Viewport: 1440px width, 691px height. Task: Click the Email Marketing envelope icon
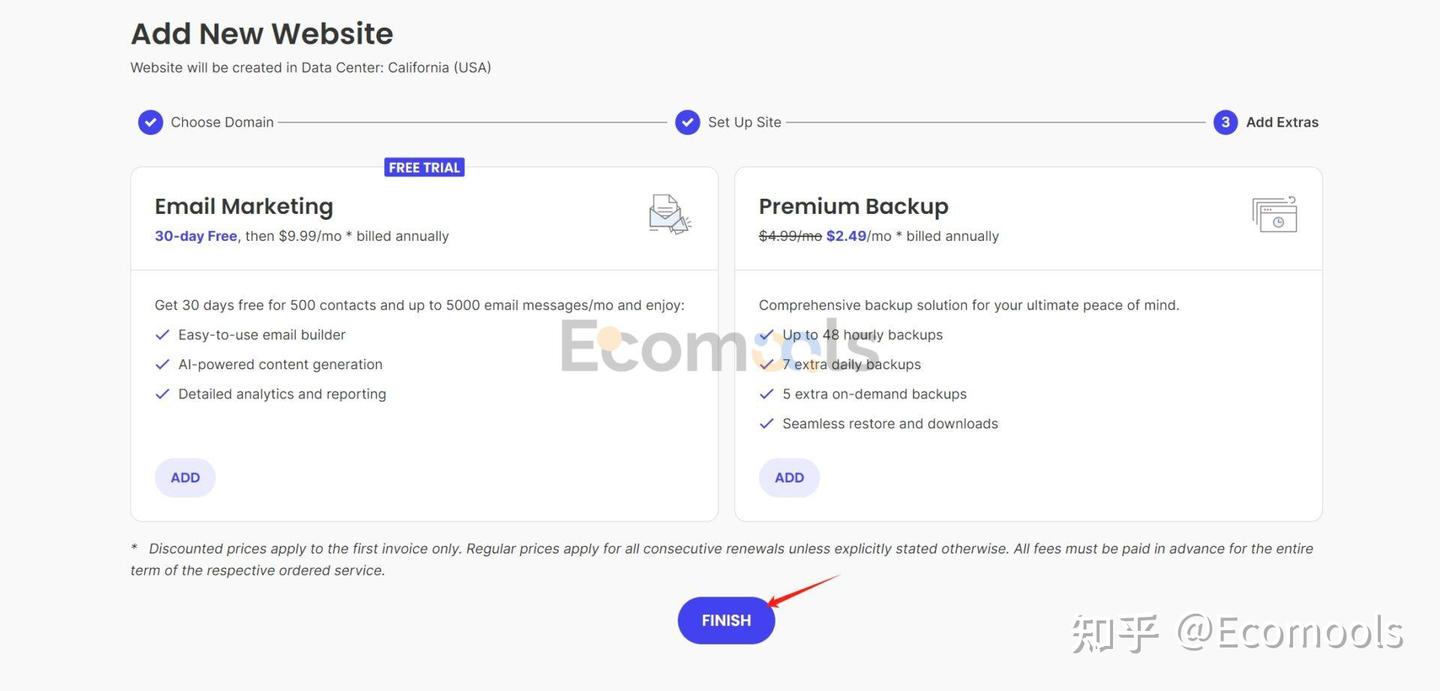point(669,214)
